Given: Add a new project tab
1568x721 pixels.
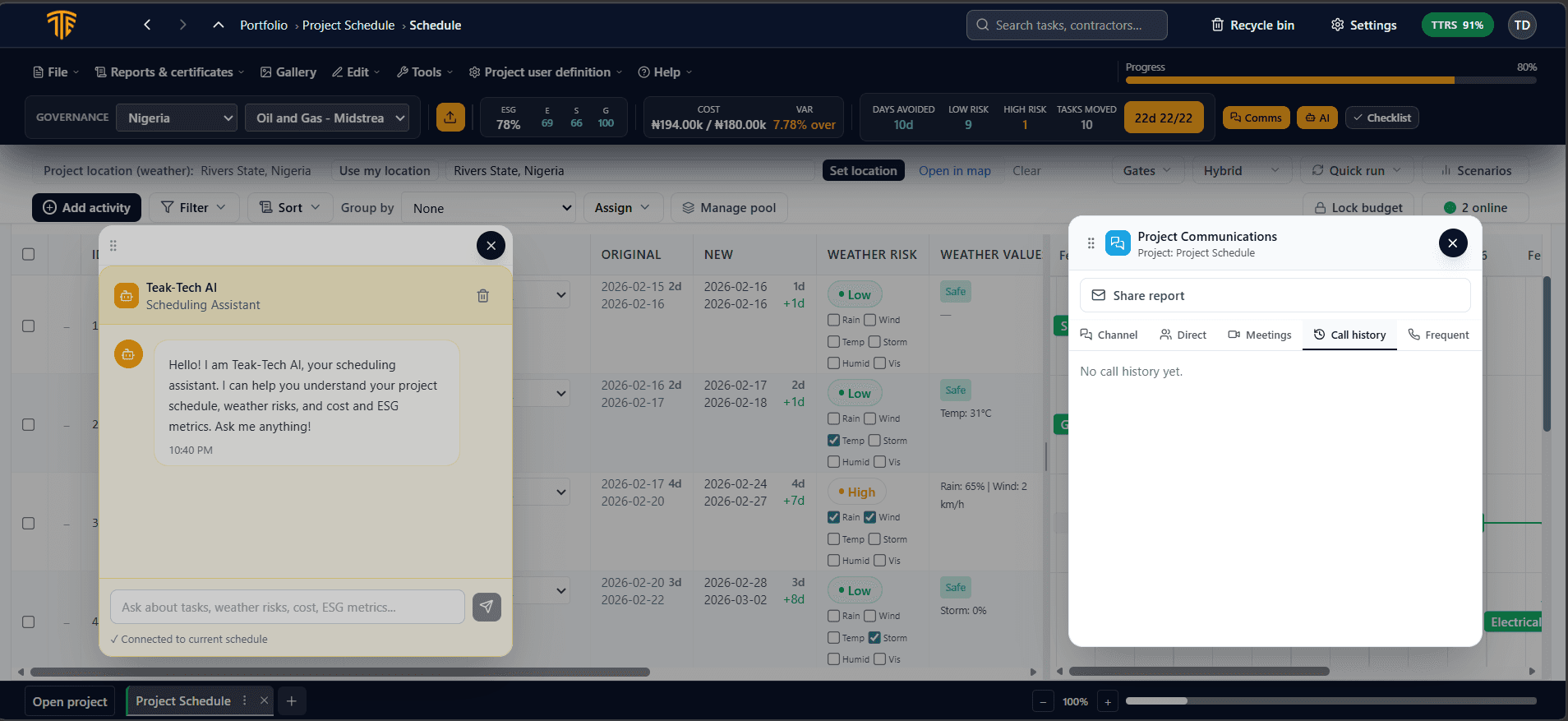Looking at the screenshot, I should 291,700.
